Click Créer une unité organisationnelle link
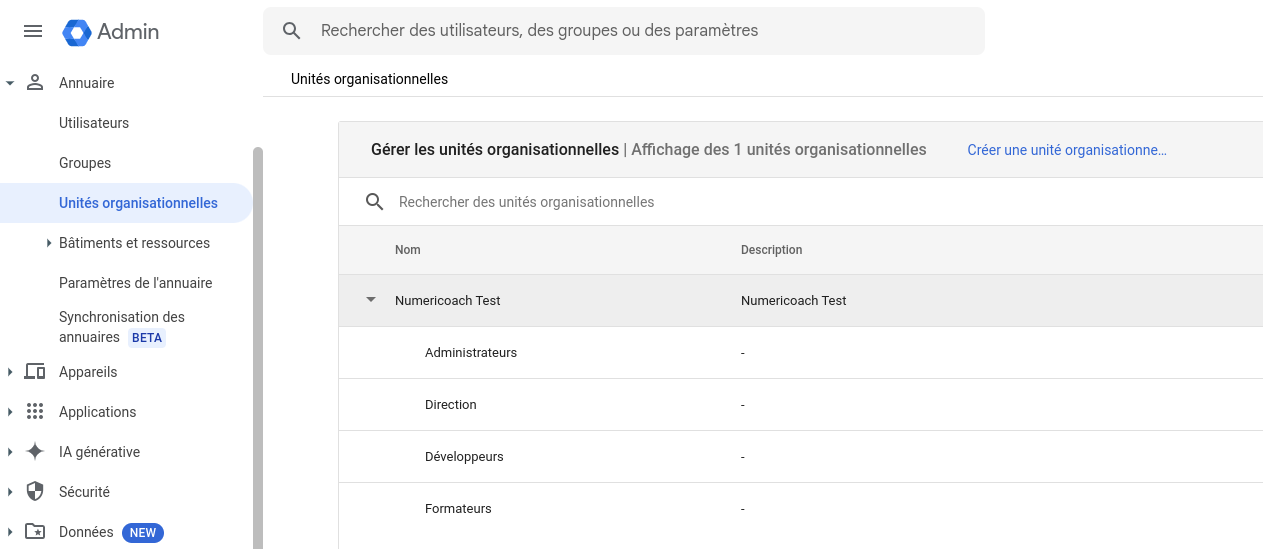The height and width of the screenshot is (549, 1263). click(x=1067, y=150)
